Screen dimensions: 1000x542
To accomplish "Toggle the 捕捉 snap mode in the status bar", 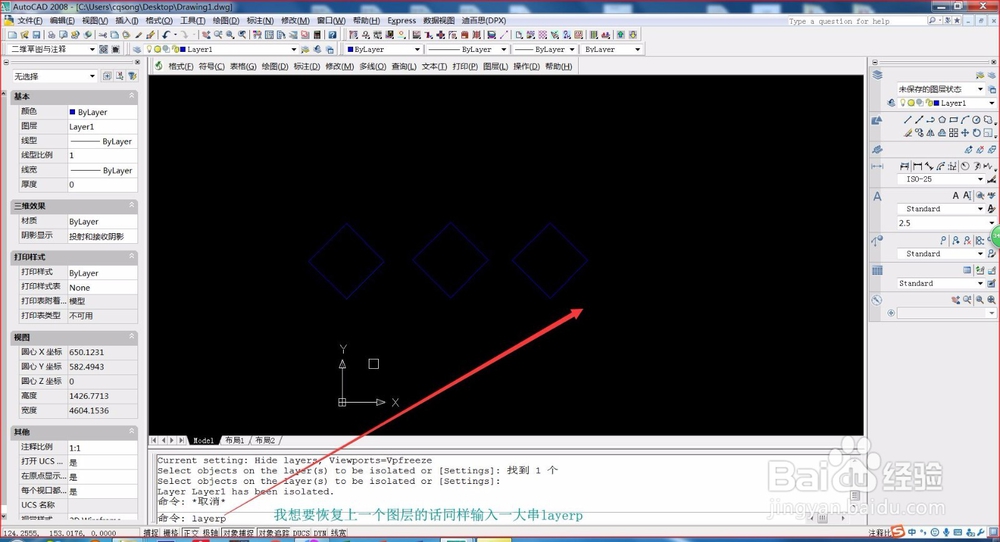I will tap(151, 532).
